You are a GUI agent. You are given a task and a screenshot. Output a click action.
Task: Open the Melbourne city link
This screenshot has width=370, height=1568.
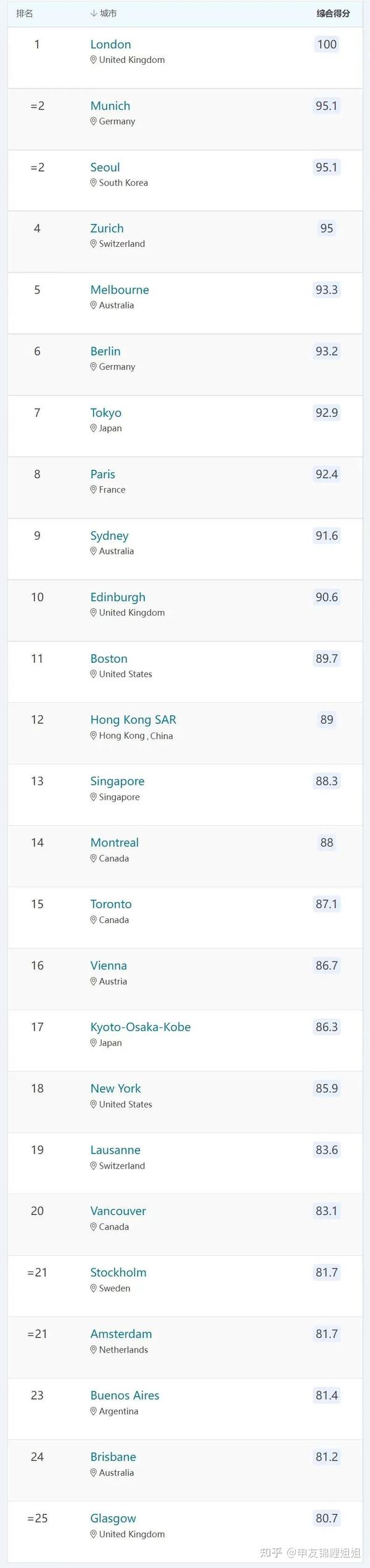pos(120,290)
